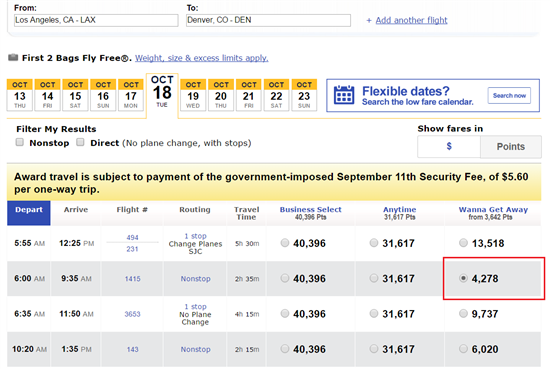
Task: Switch to the Oct 17 Mon date tab
Action: 131,95
